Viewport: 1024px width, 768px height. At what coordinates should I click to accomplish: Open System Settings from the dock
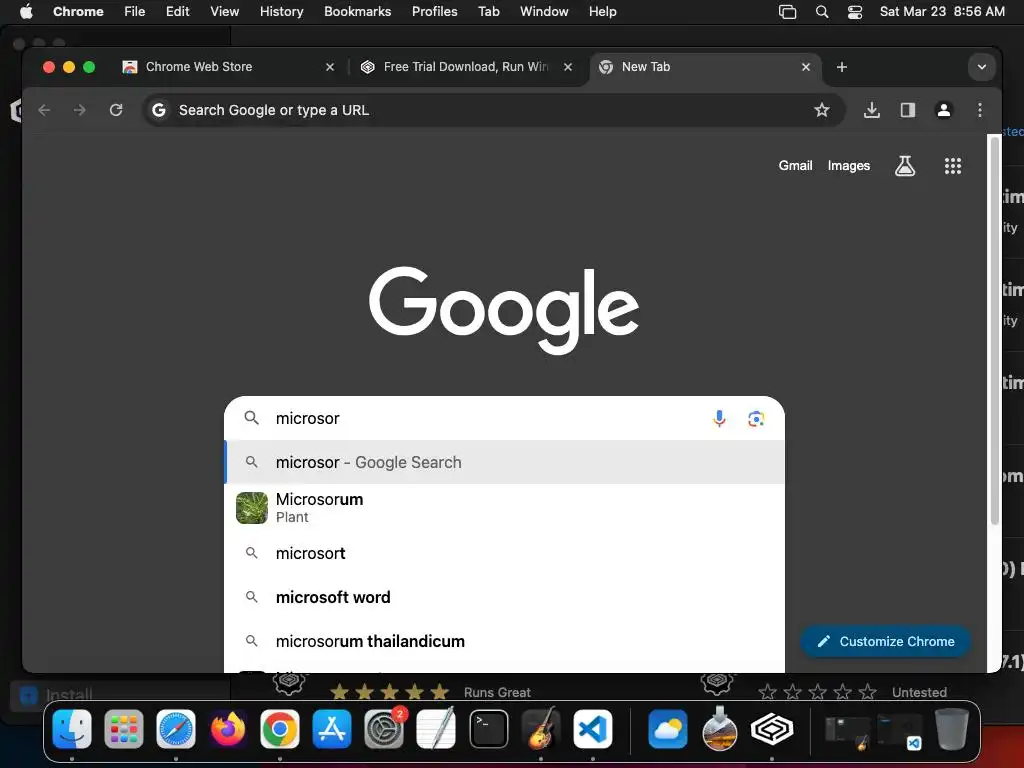[x=384, y=729]
